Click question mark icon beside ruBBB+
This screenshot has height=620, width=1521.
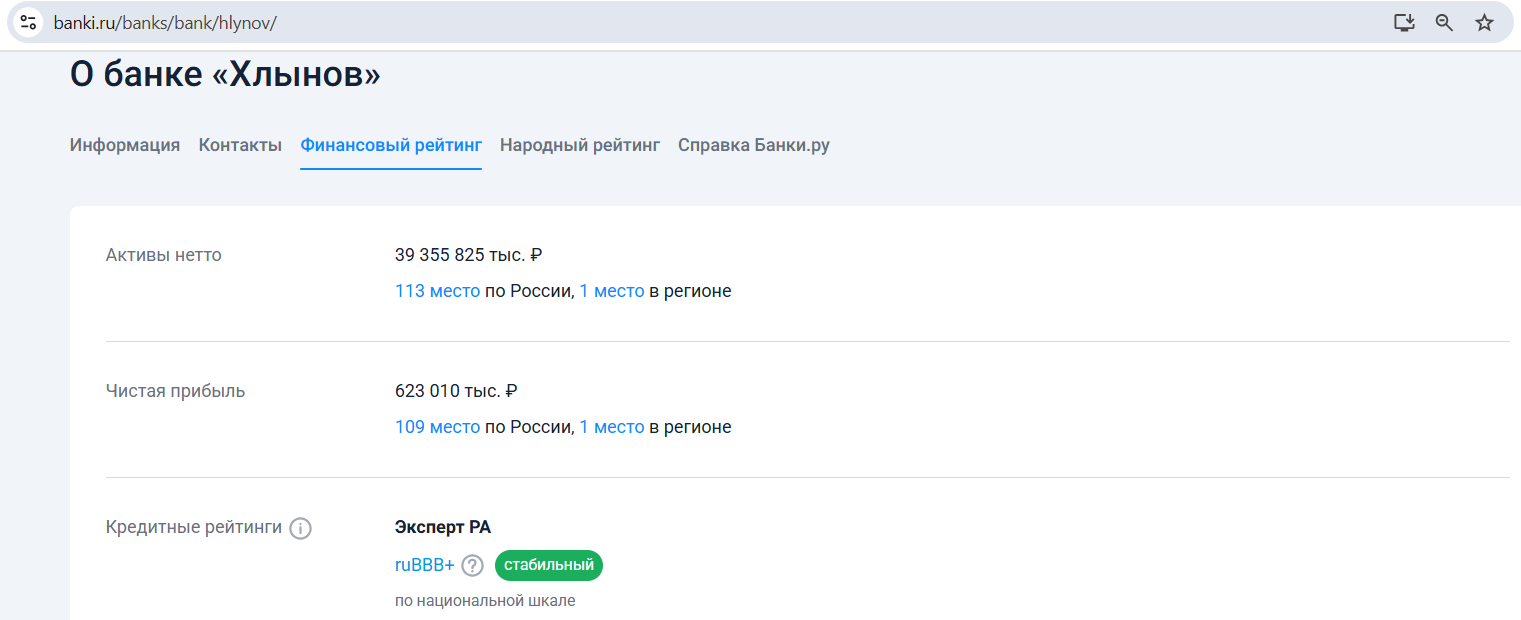[472, 566]
